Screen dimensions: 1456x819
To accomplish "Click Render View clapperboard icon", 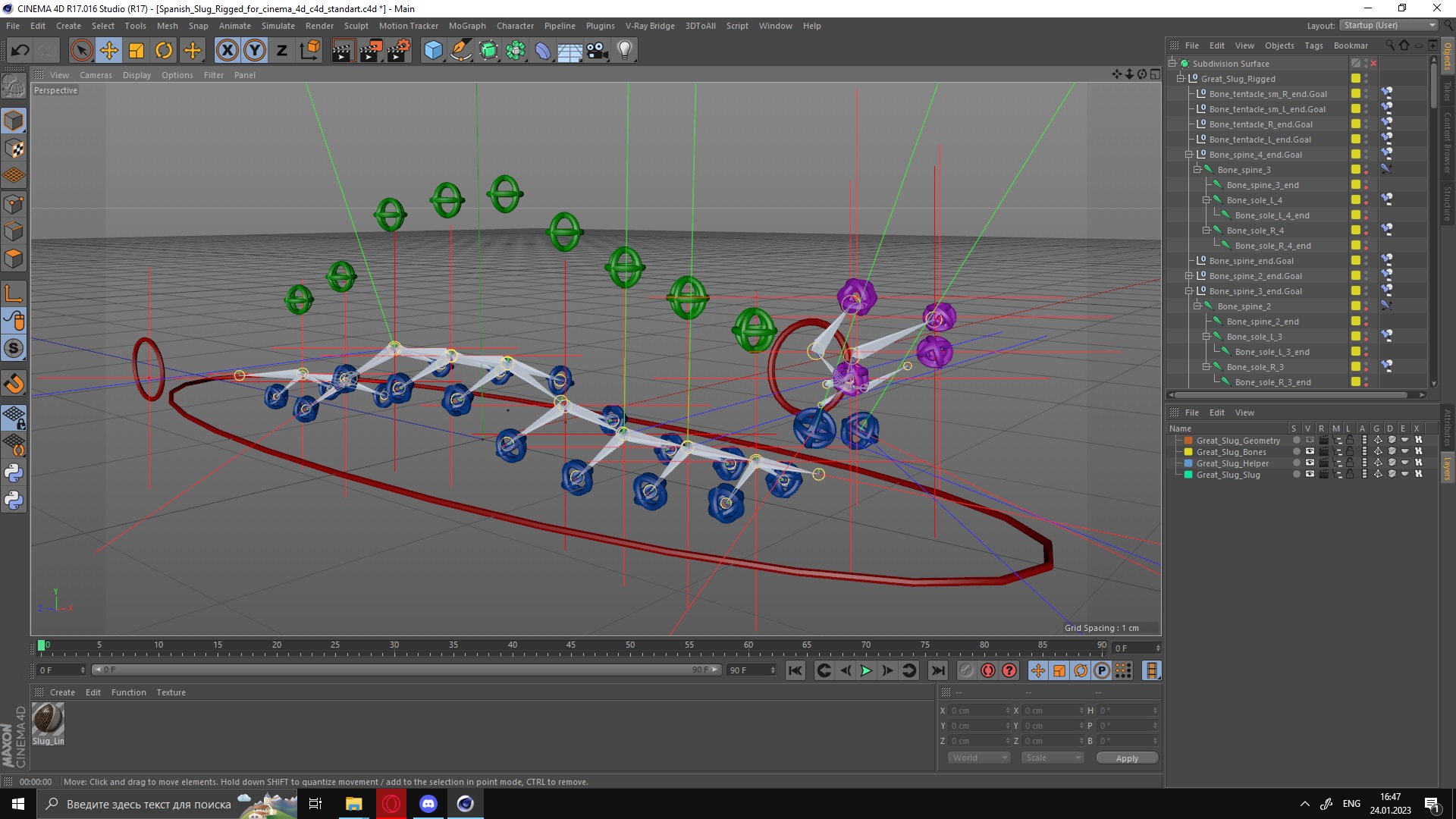I will (x=343, y=51).
